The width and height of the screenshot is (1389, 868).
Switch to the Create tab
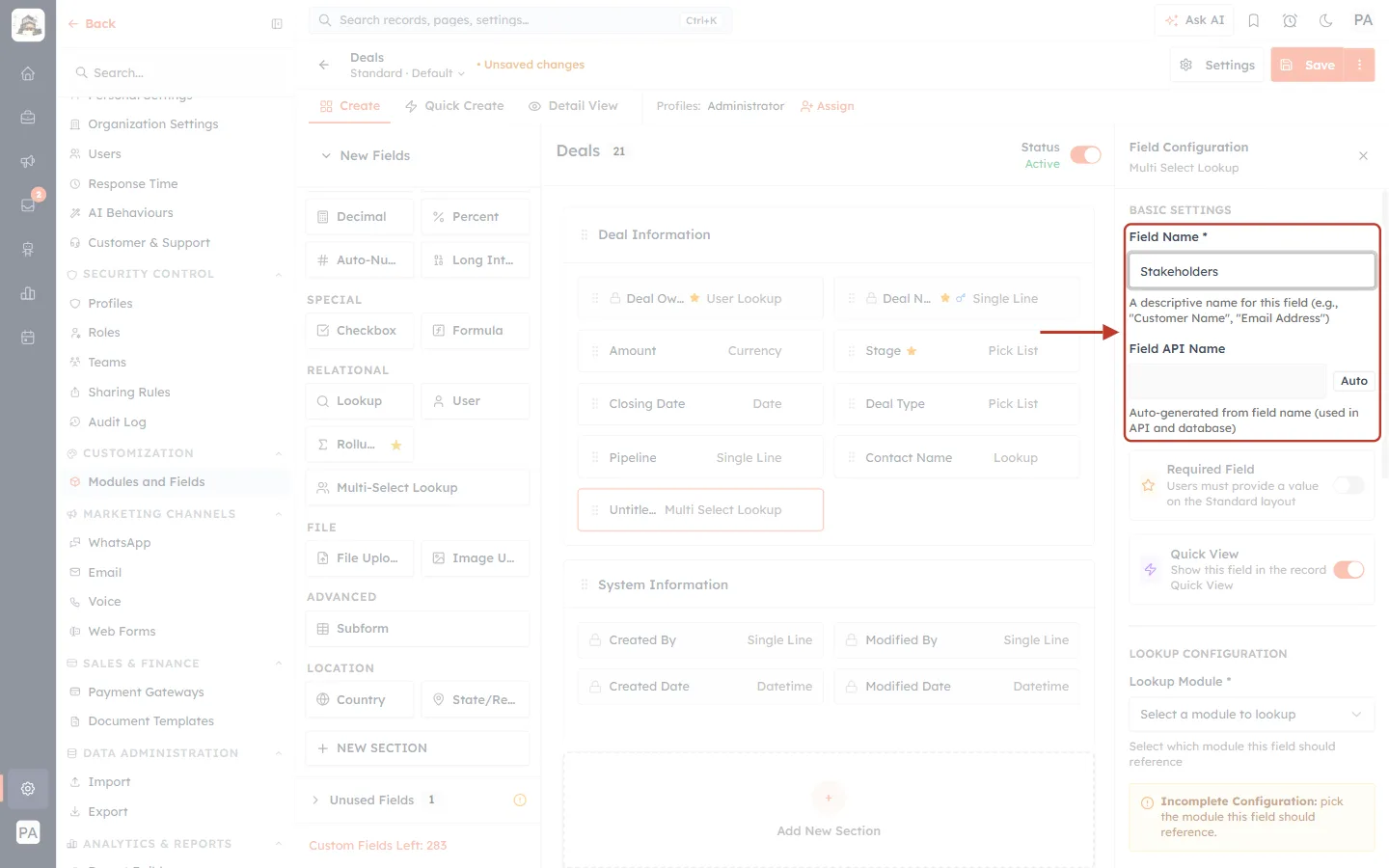tap(350, 106)
